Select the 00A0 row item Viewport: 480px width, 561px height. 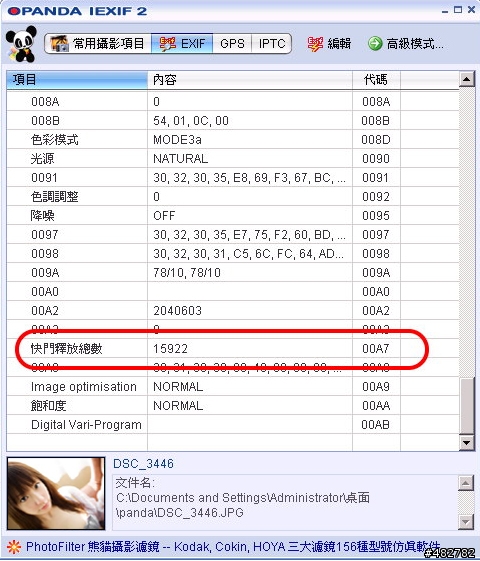pos(45,292)
